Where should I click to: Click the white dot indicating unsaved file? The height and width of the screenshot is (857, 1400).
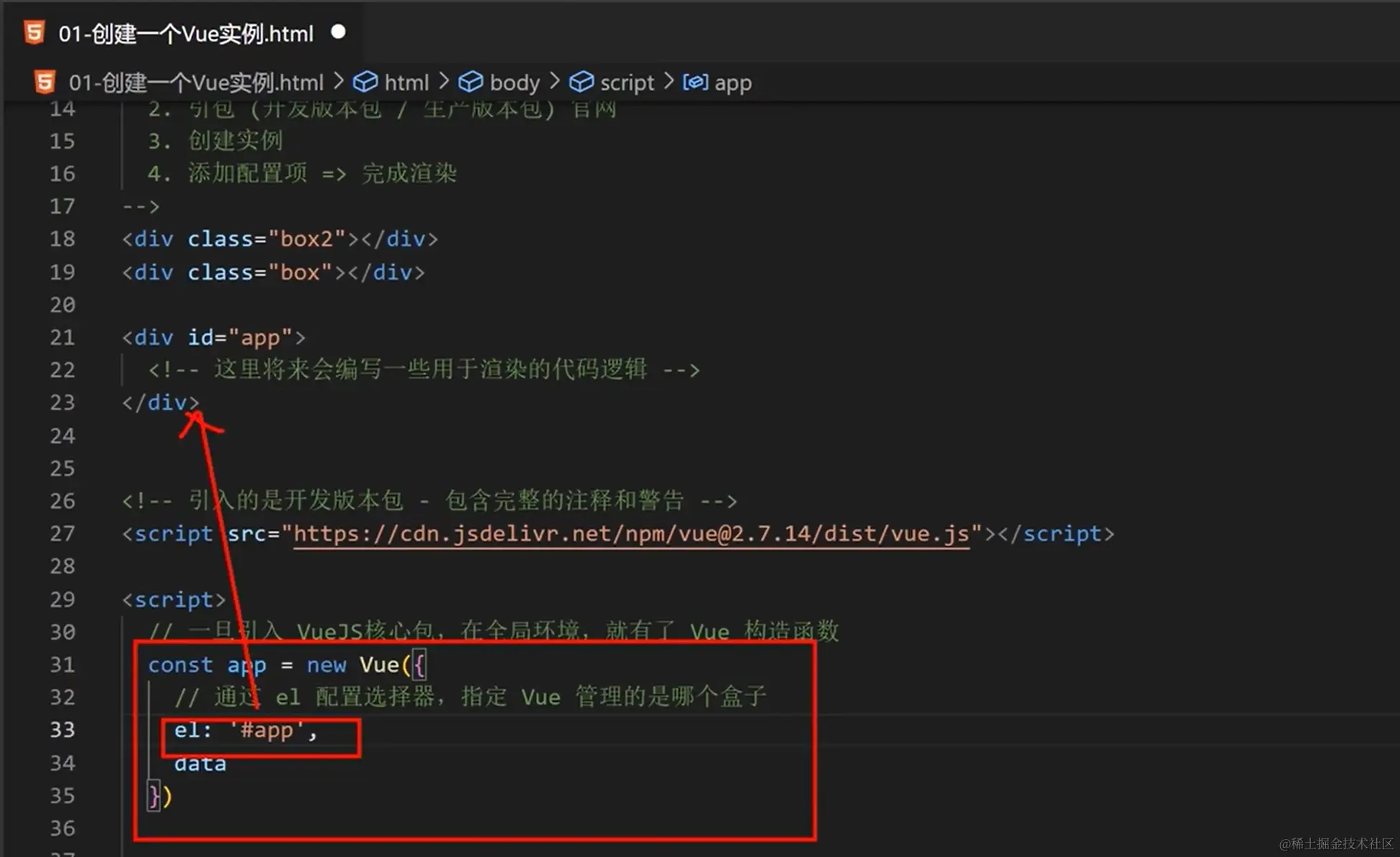point(338,32)
